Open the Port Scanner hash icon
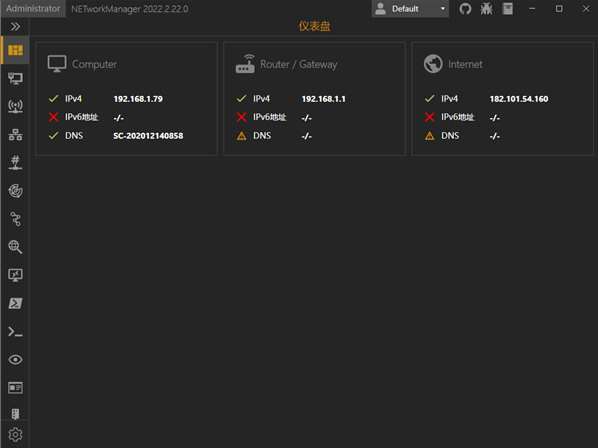598x448 pixels. click(x=15, y=162)
